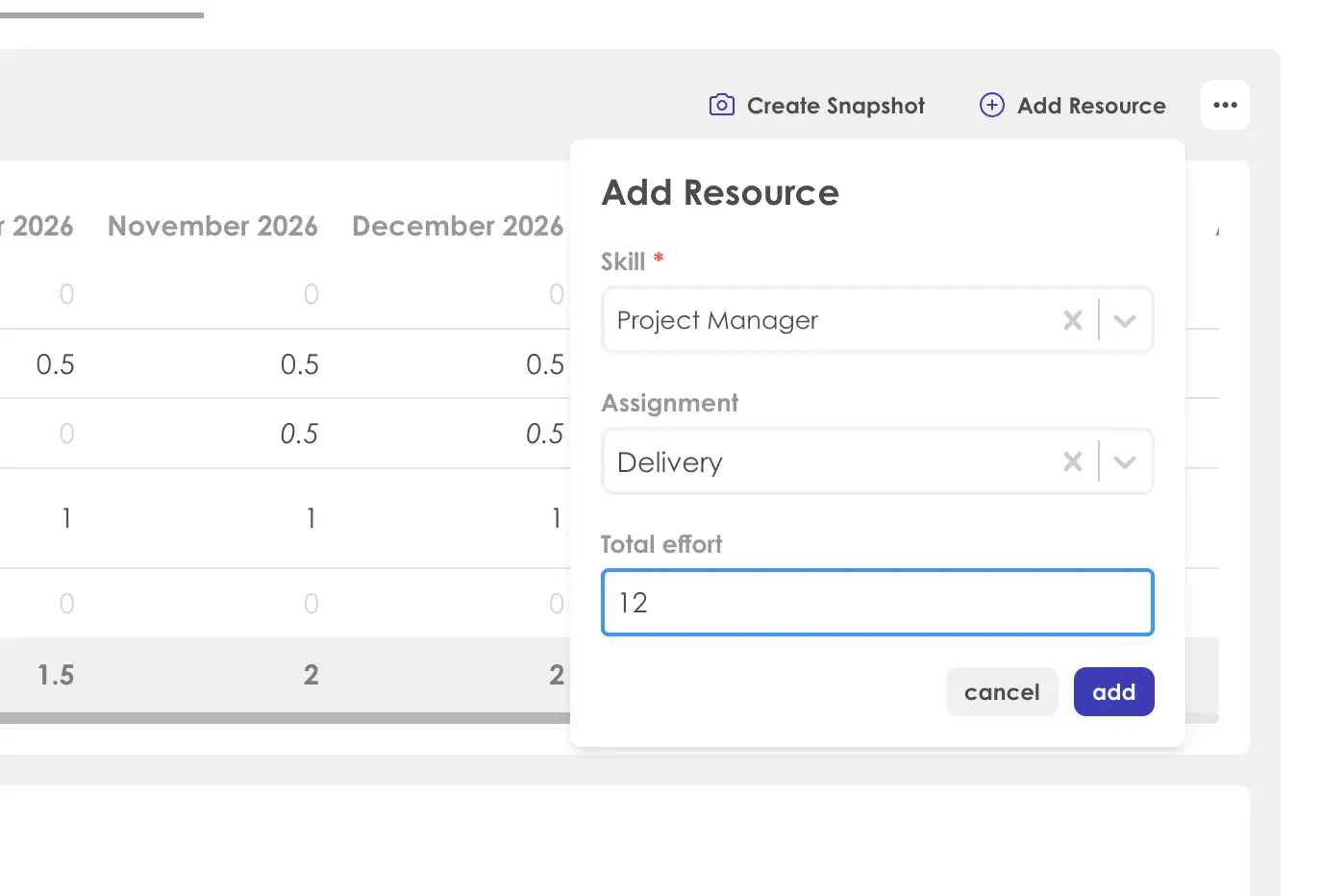Expand the Assignment dropdown chevron
Screen dimensions: 1321x896
(1125, 462)
